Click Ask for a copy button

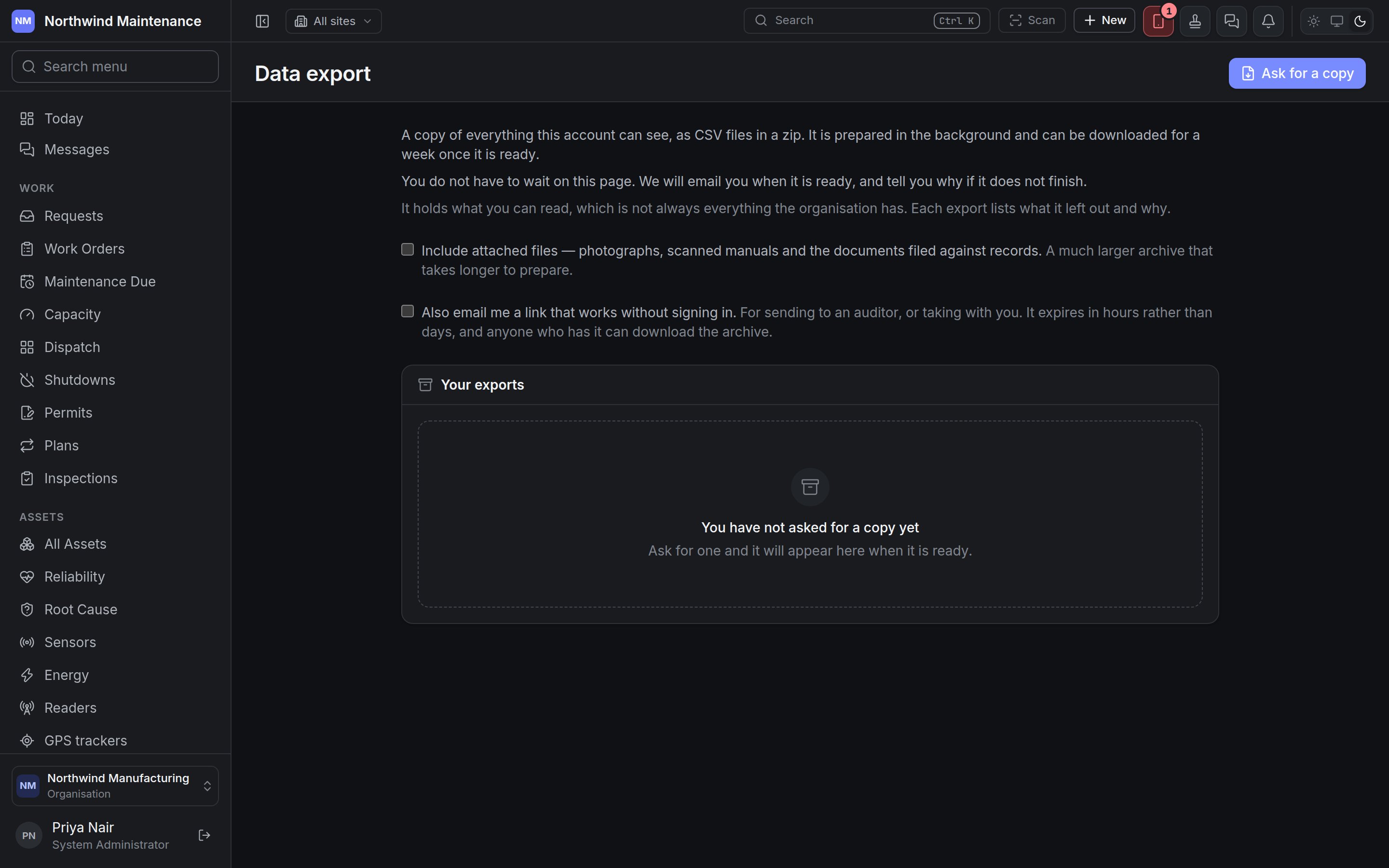pos(1297,73)
